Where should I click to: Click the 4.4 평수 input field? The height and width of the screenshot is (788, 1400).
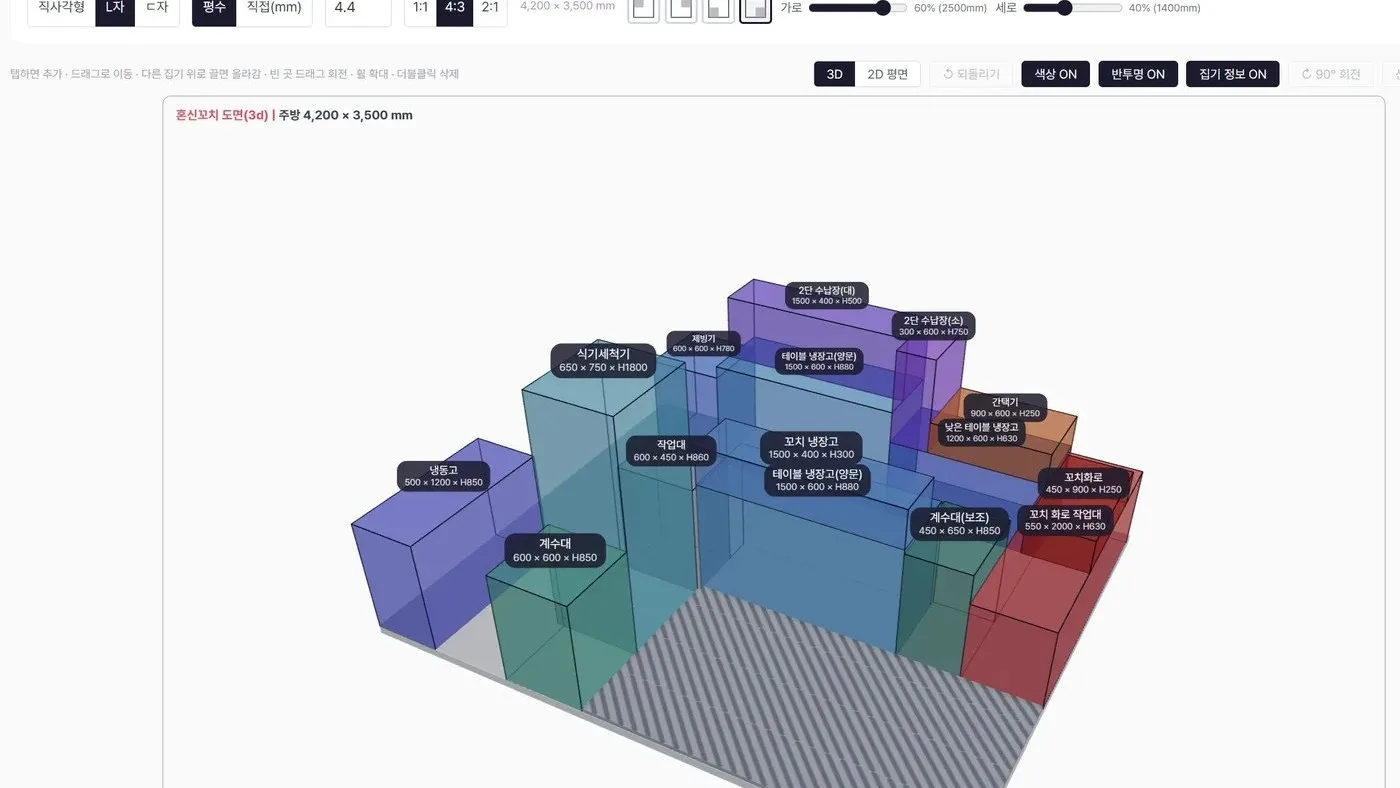pos(358,9)
